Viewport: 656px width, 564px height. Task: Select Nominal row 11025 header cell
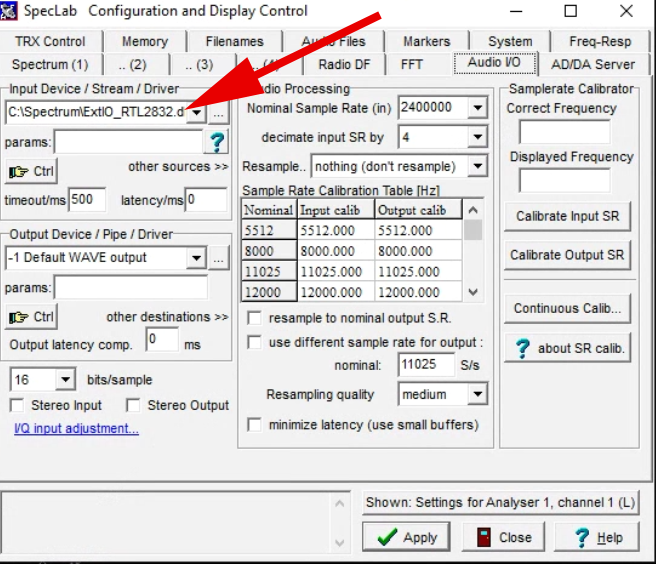[269, 272]
